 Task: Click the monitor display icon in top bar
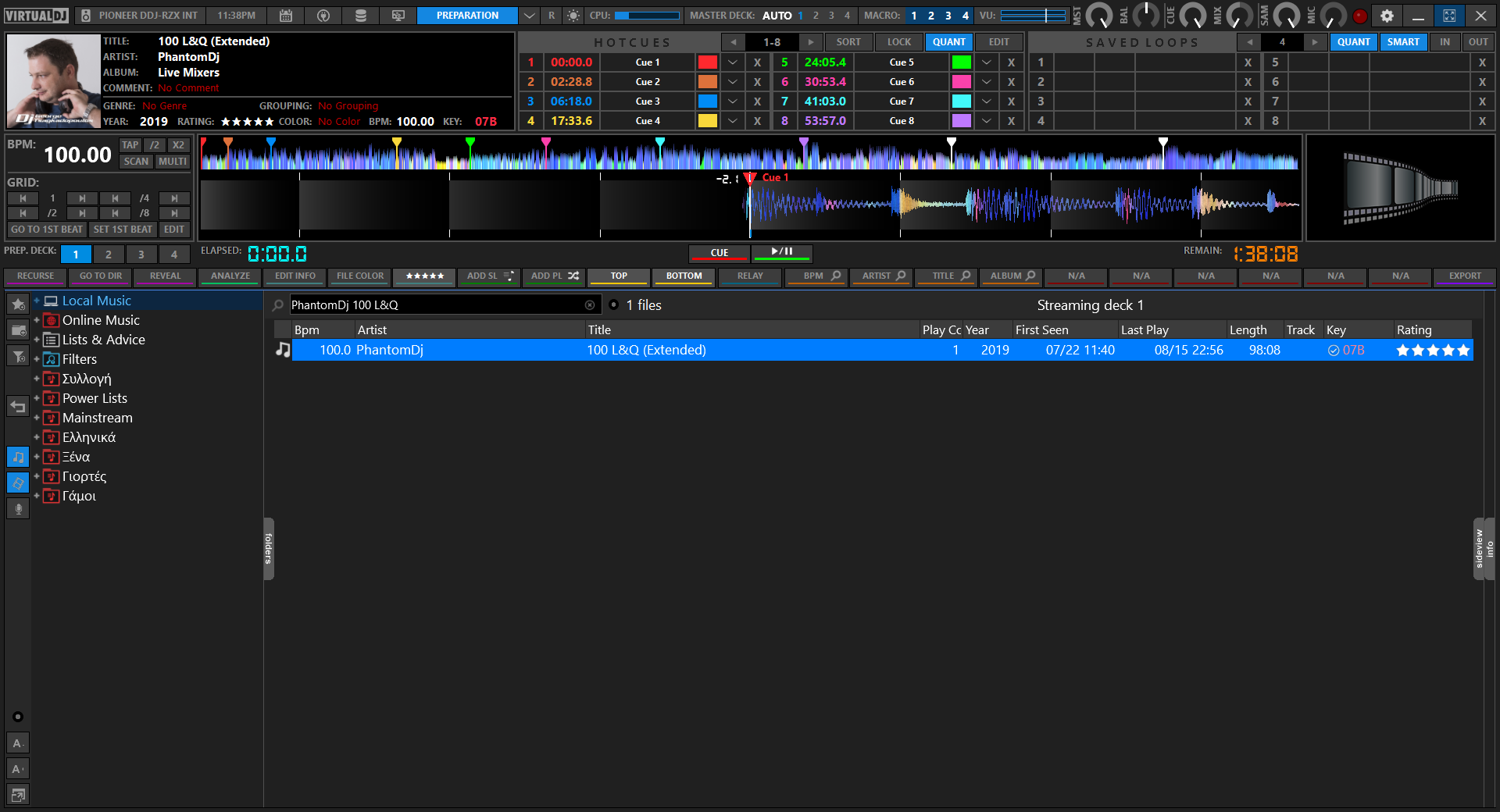398,16
